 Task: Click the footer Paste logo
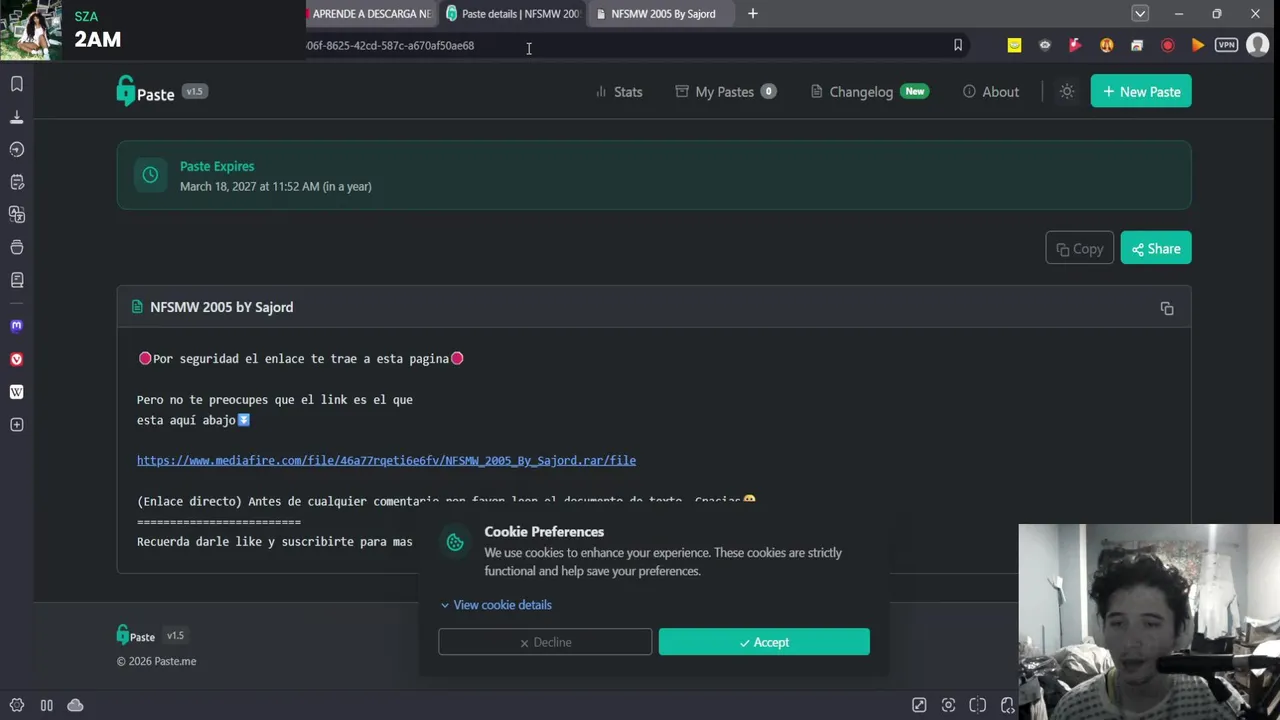[136, 636]
